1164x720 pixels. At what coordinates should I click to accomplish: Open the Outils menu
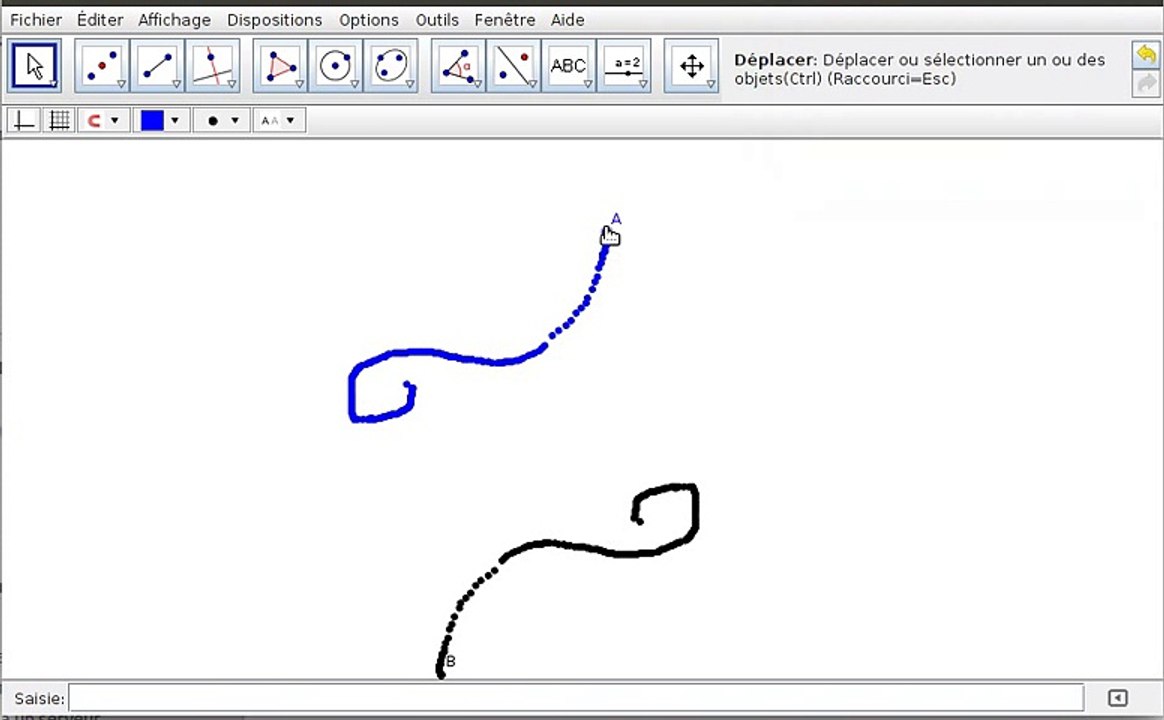coord(437,20)
